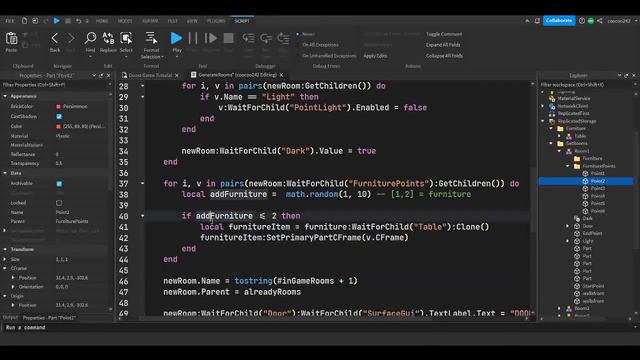
Task: Expand the Room2 model in Explorer
Action: 560,309
